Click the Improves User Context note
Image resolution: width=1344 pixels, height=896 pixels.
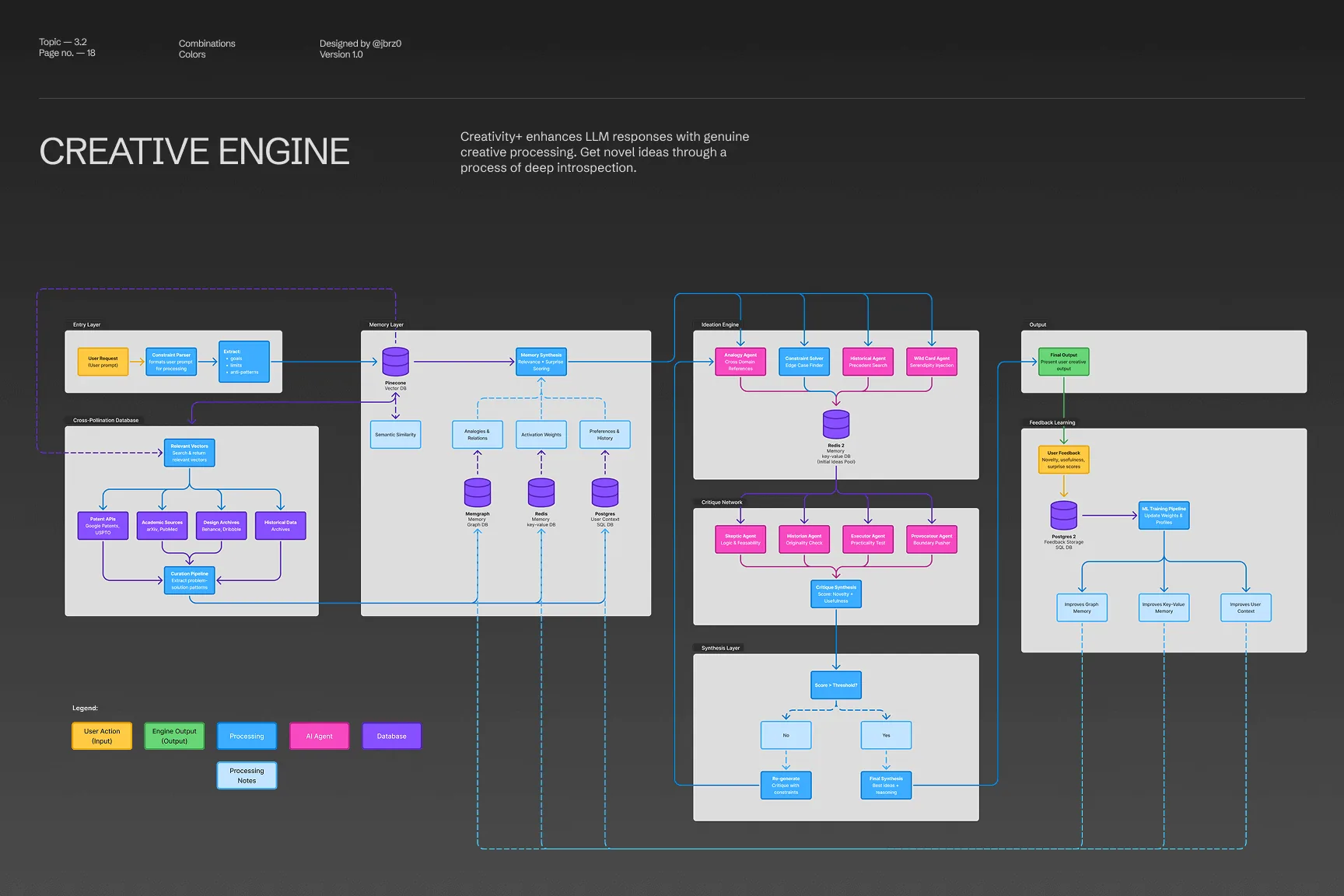(1246, 607)
